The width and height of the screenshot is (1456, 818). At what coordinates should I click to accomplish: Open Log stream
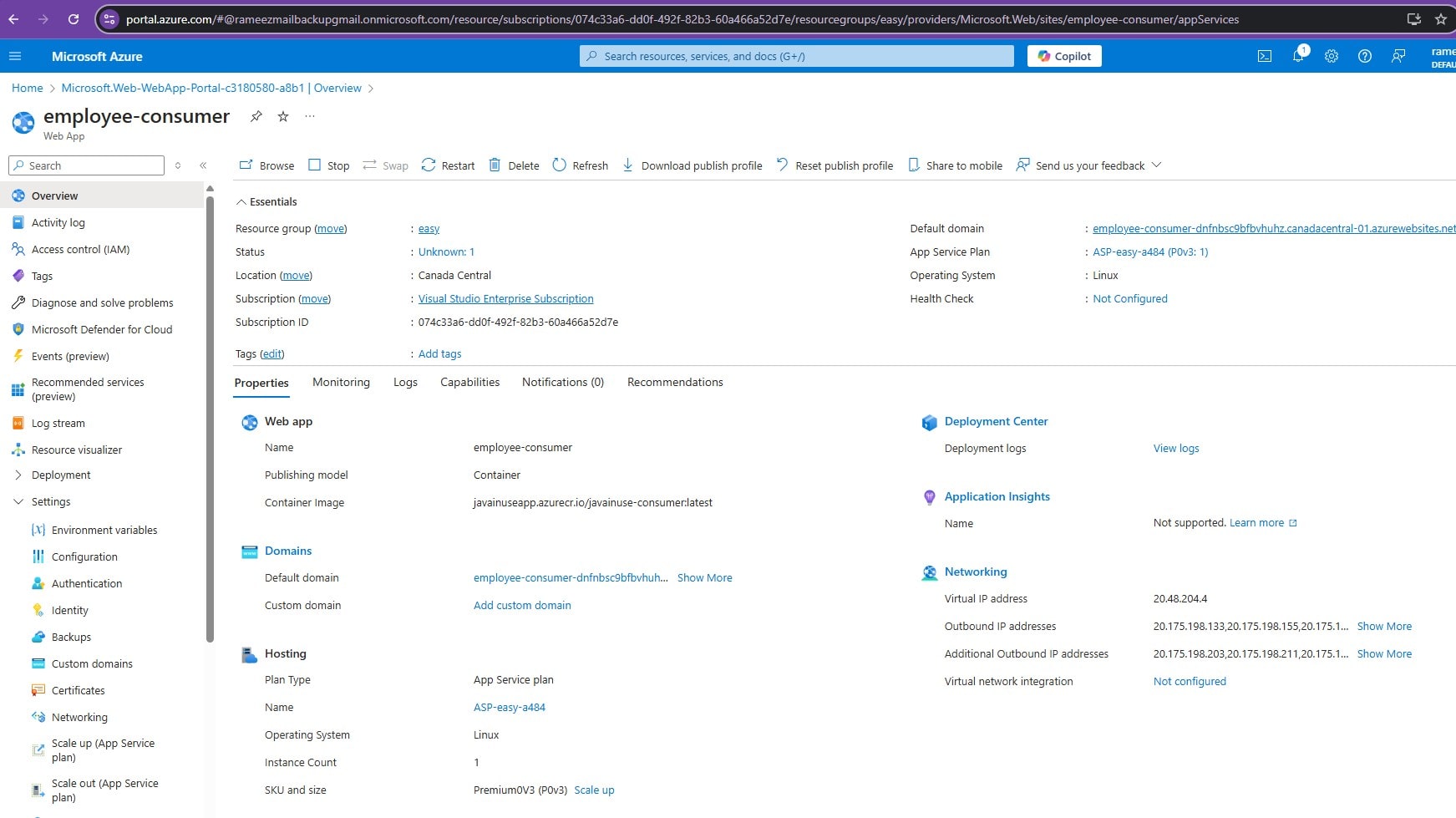click(102, 423)
